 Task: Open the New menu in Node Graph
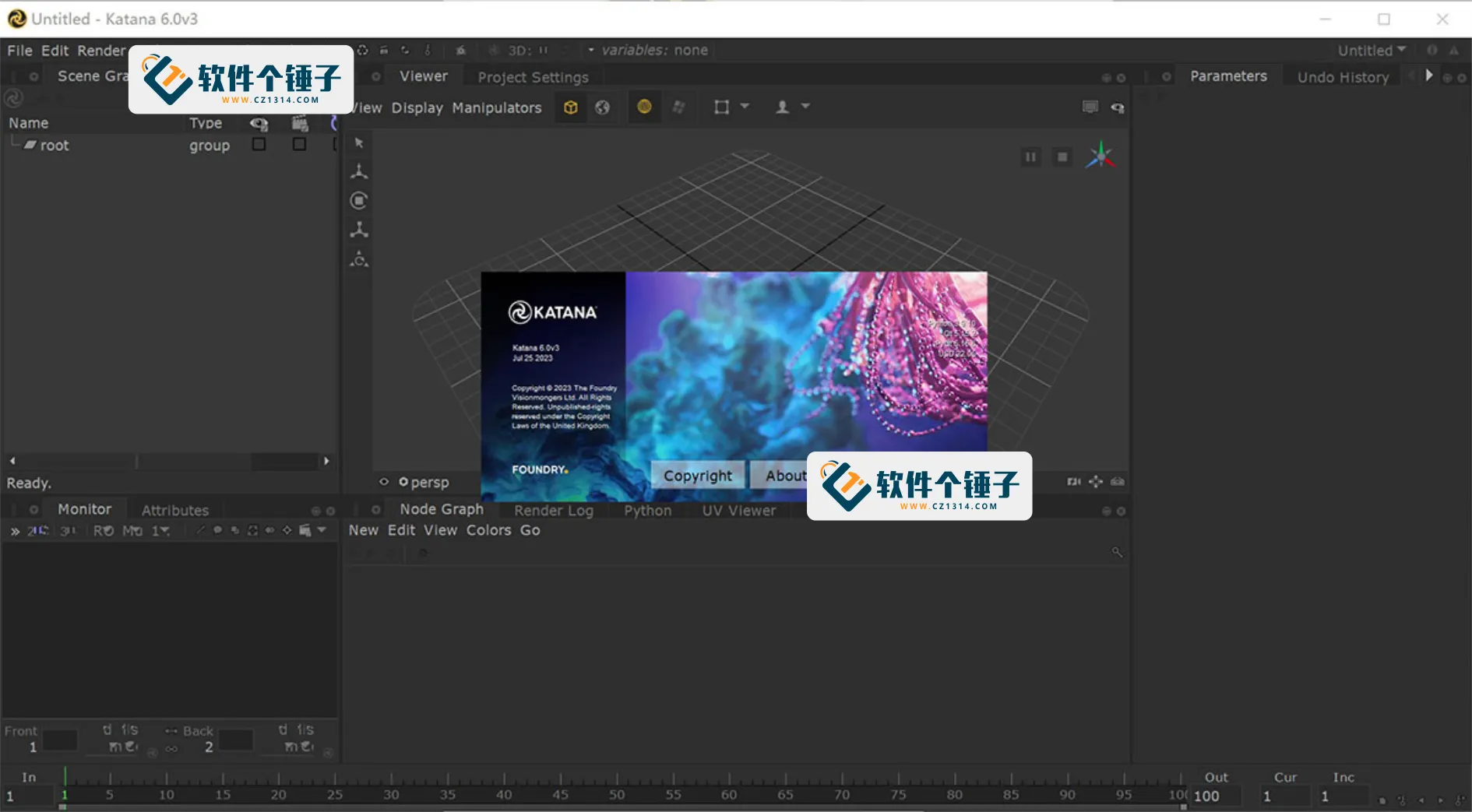pyautogui.click(x=363, y=530)
